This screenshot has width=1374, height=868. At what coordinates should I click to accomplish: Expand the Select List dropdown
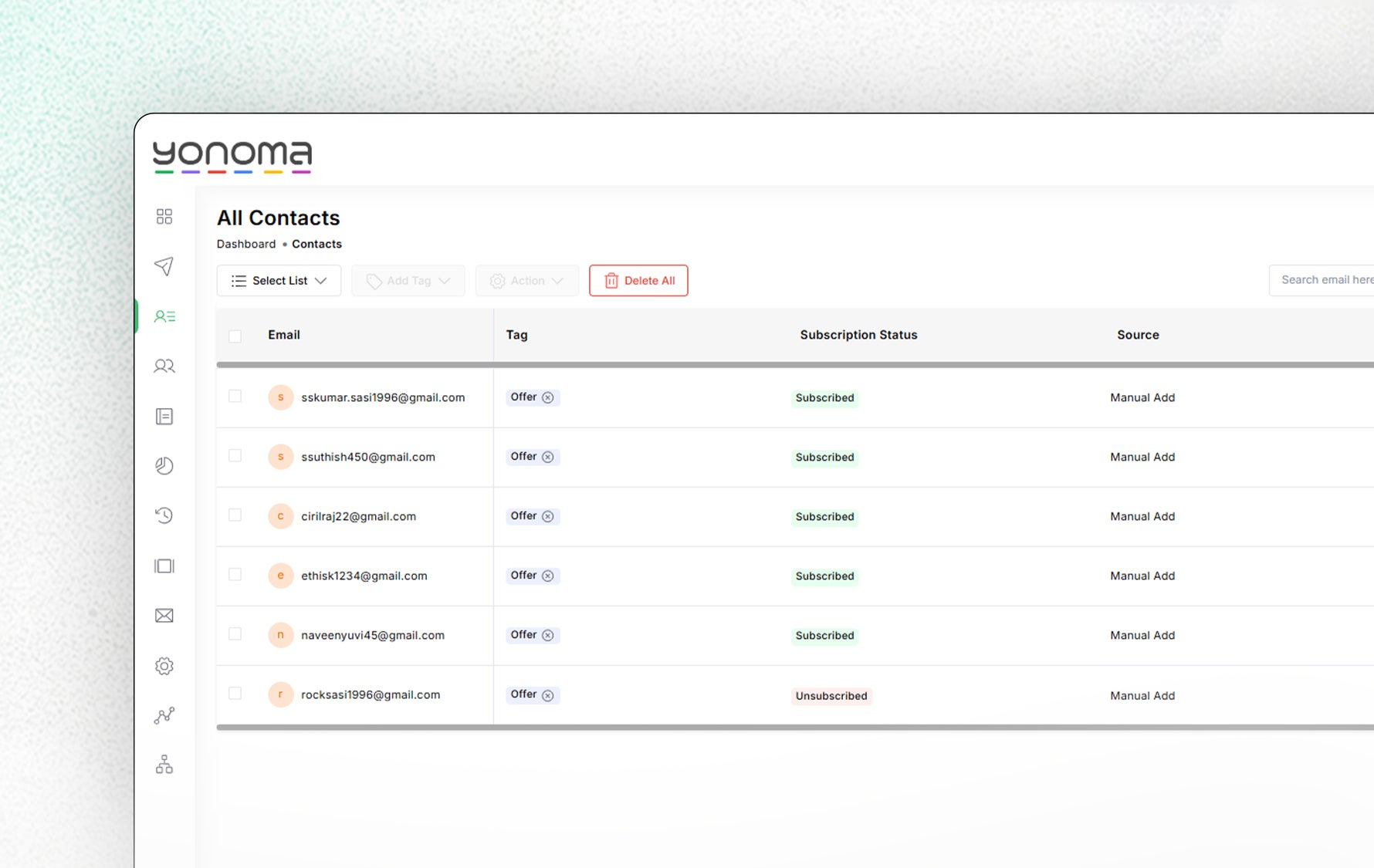pos(279,281)
